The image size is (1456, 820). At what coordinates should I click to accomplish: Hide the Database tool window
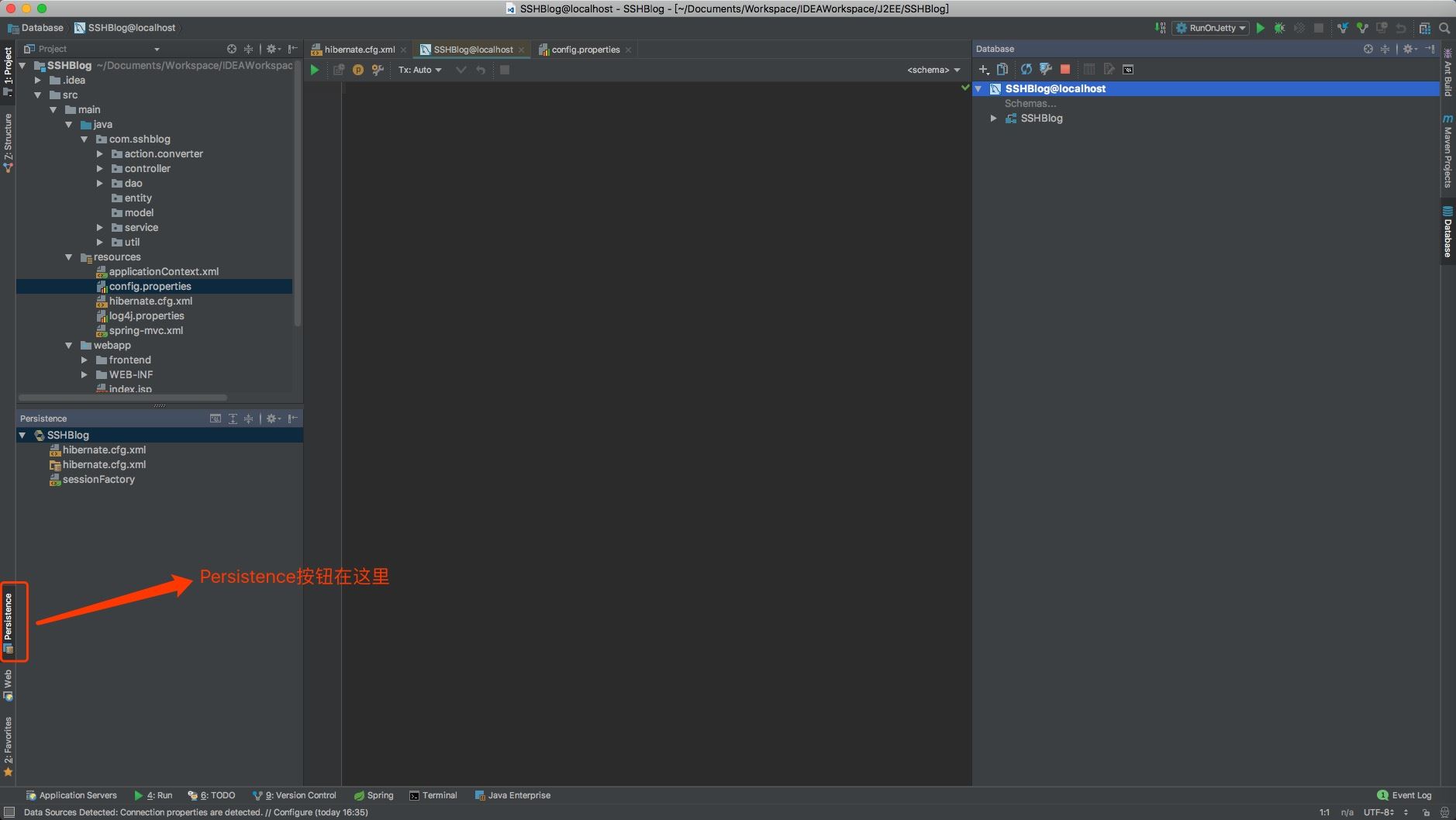coord(1430,49)
